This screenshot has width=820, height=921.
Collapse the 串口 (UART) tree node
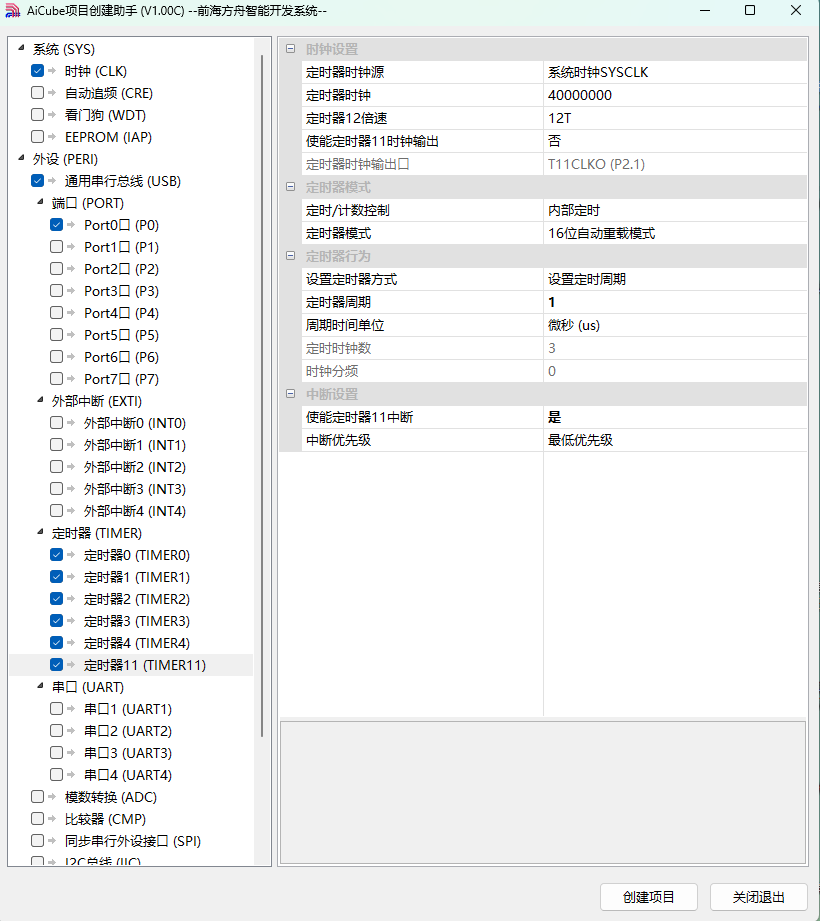tap(40, 685)
